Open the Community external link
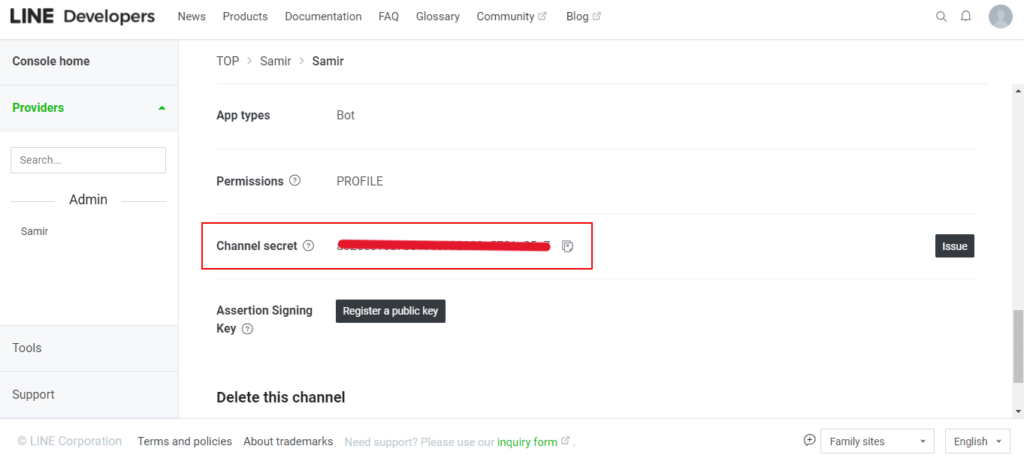Screen dimensions: 1024x461 click(511, 16)
